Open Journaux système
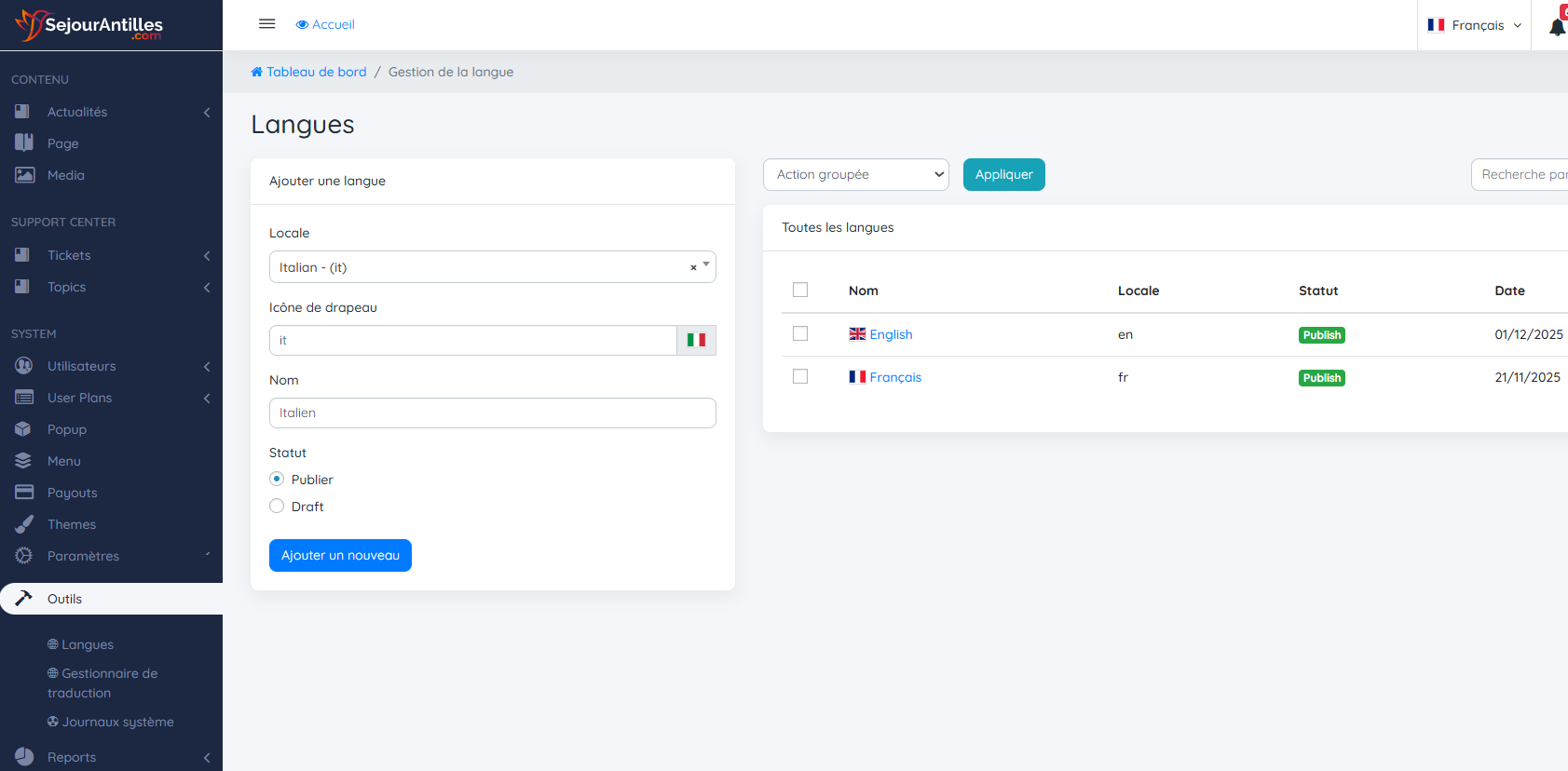 (117, 722)
